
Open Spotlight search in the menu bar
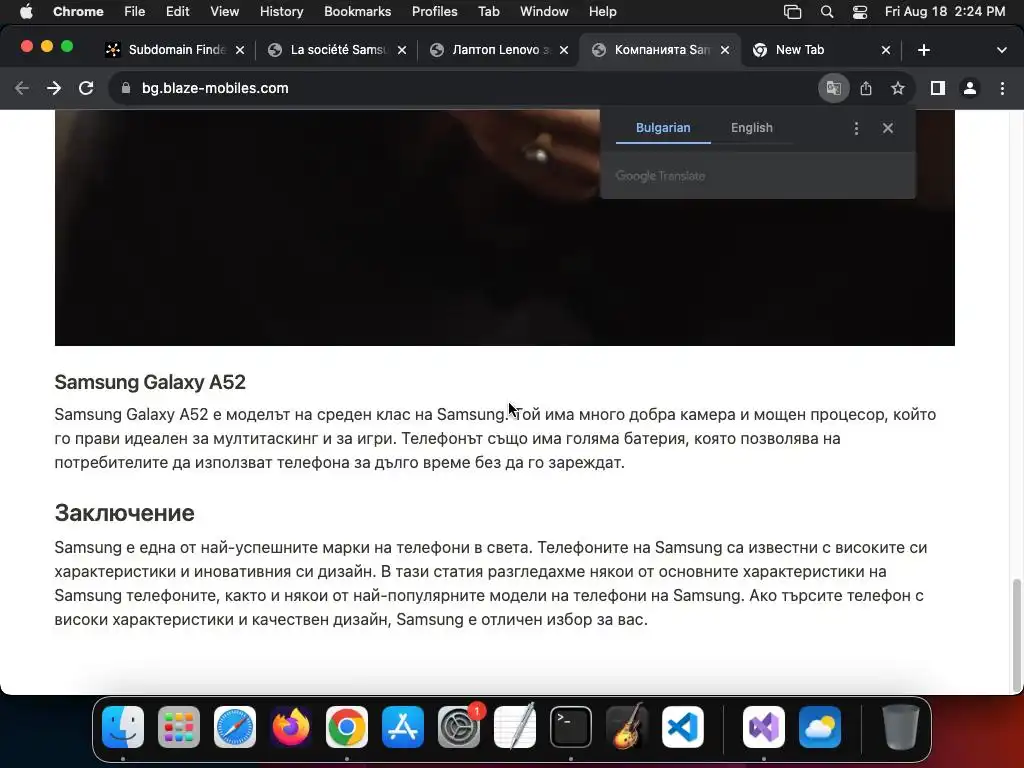[827, 12]
